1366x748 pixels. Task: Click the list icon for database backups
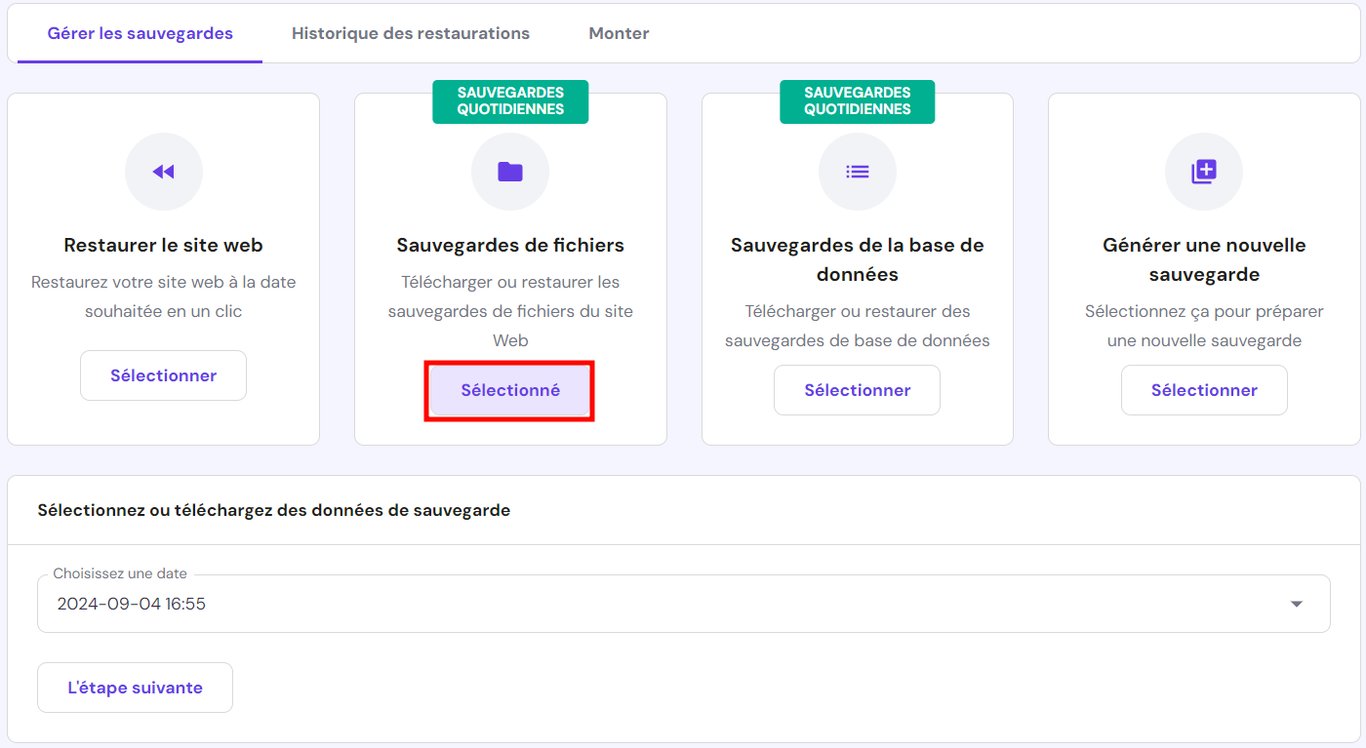[857, 171]
